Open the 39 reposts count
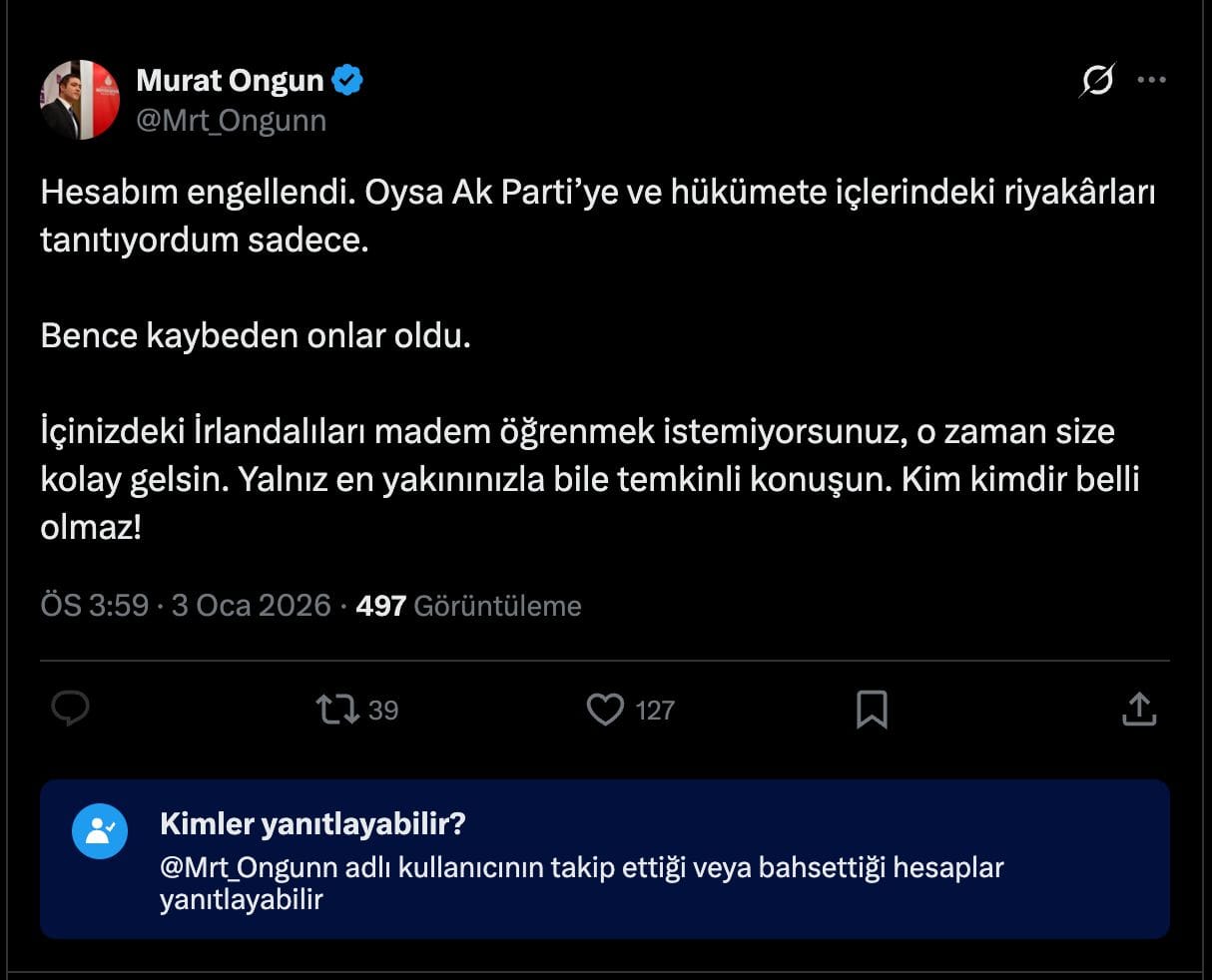The height and width of the screenshot is (980, 1212). (x=373, y=711)
